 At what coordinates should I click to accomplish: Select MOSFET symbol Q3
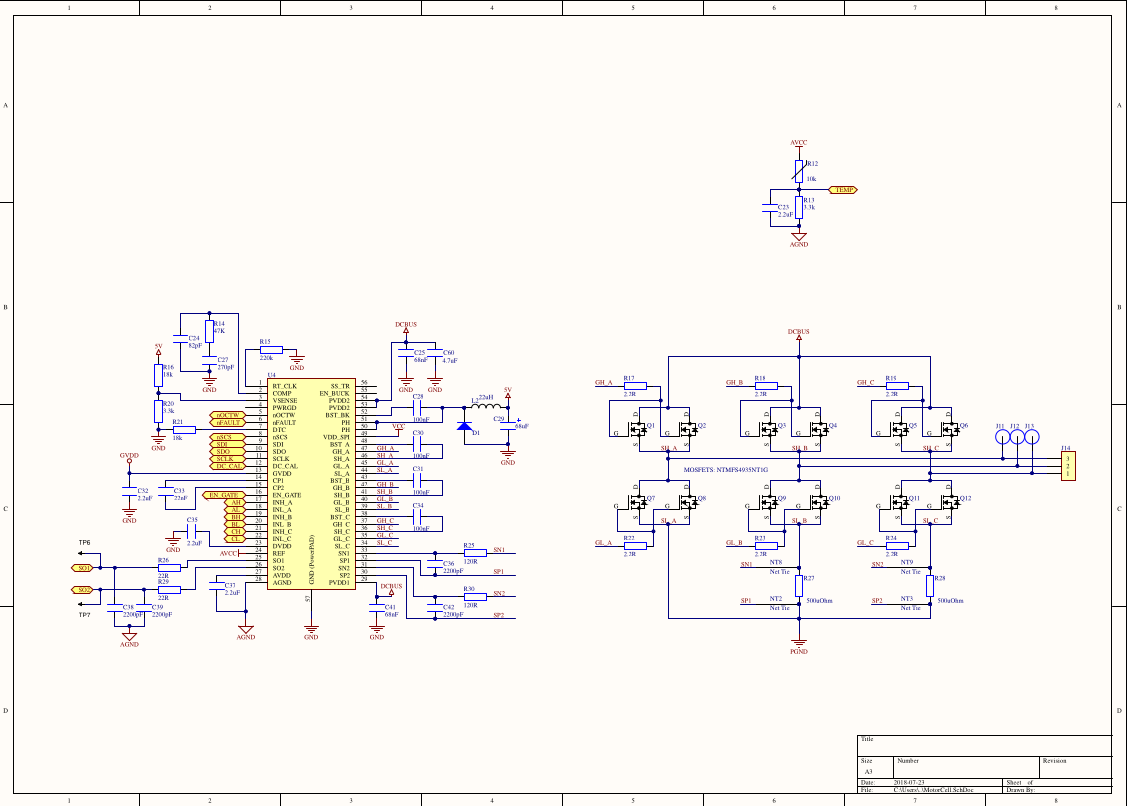[769, 428]
